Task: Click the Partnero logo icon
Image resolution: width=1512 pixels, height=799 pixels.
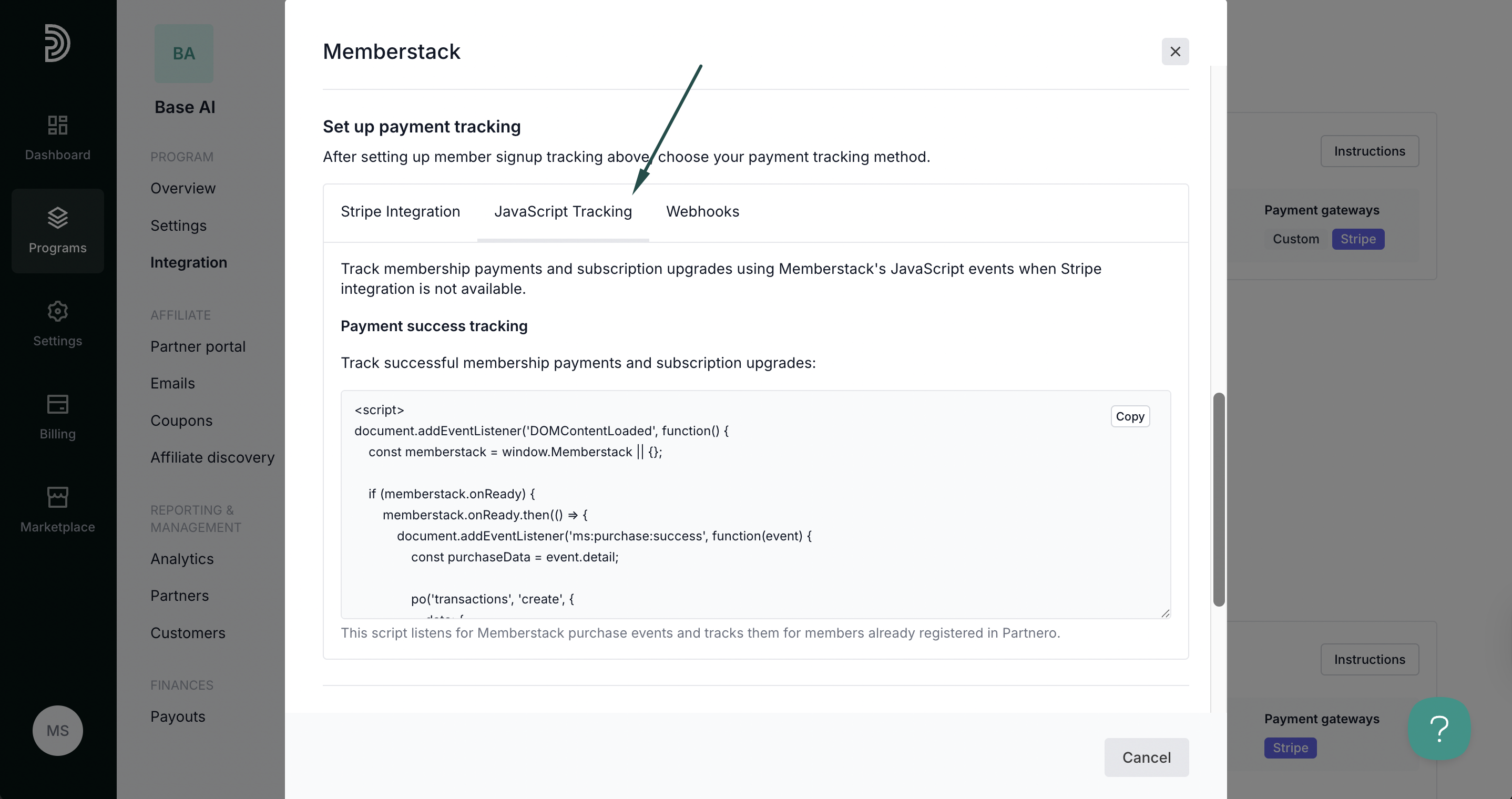Action: coord(57,43)
